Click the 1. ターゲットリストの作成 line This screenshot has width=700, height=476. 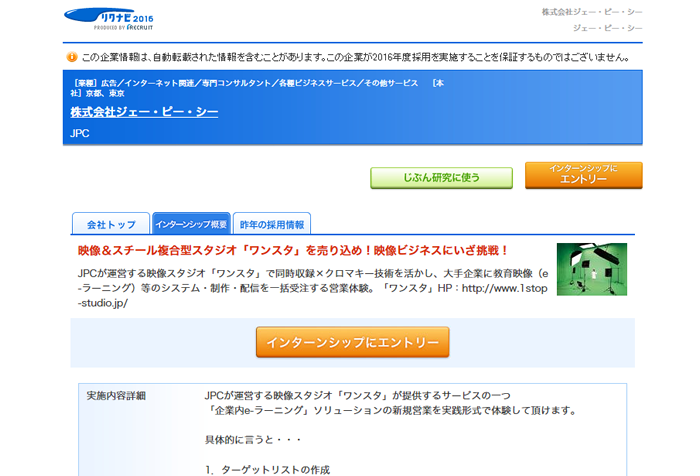point(268,470)
